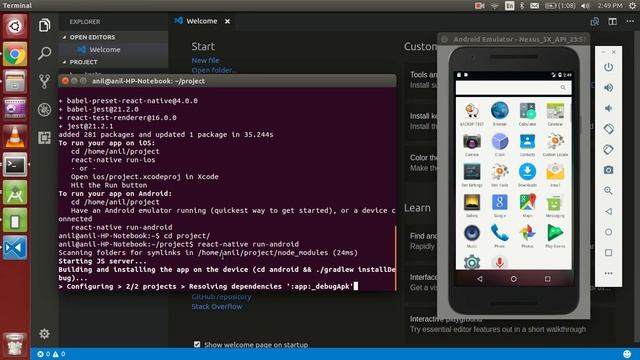Open the Browser app on emulator
The image size is (640, 360).
click(x=500, y=113)
